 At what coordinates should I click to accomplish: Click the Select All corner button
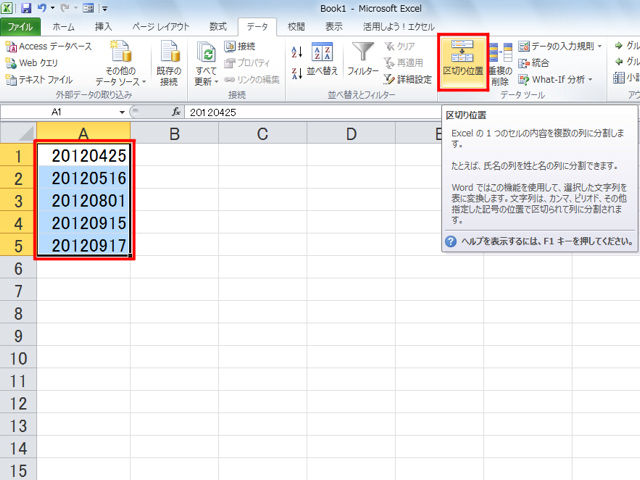18,133
